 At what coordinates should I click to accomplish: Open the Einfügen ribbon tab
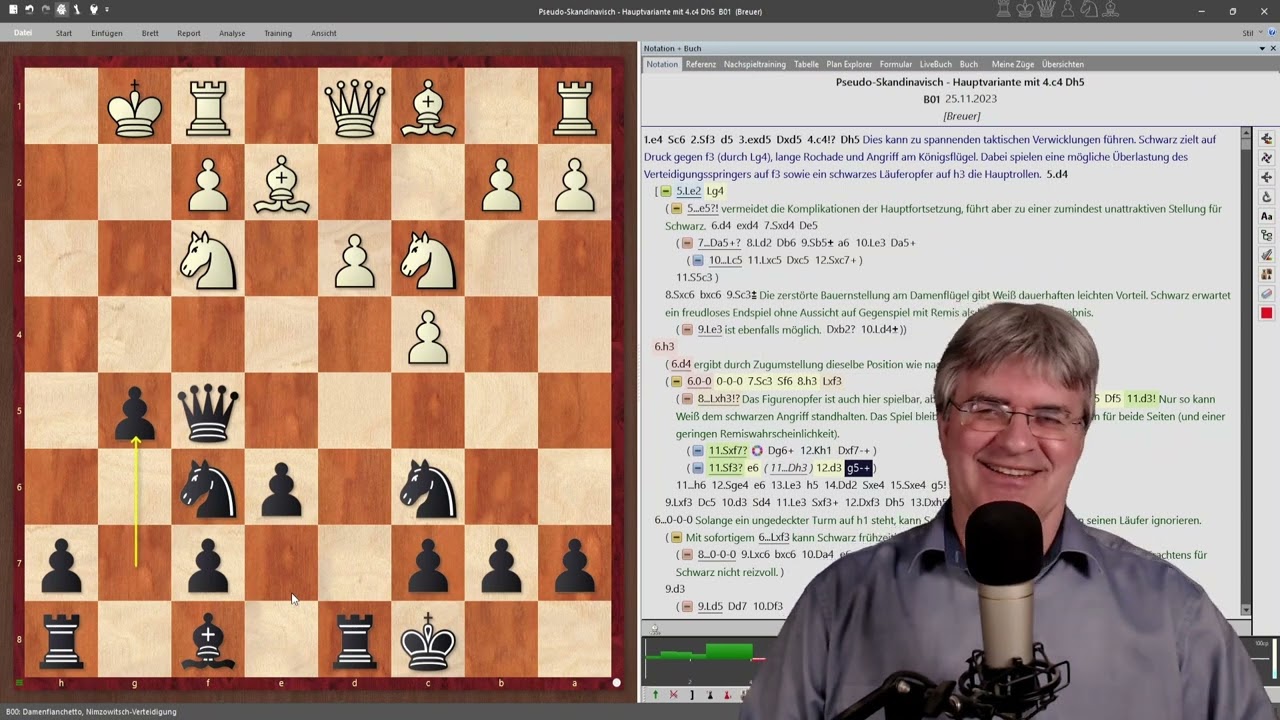pyautogui.click(x=107, y=33)
